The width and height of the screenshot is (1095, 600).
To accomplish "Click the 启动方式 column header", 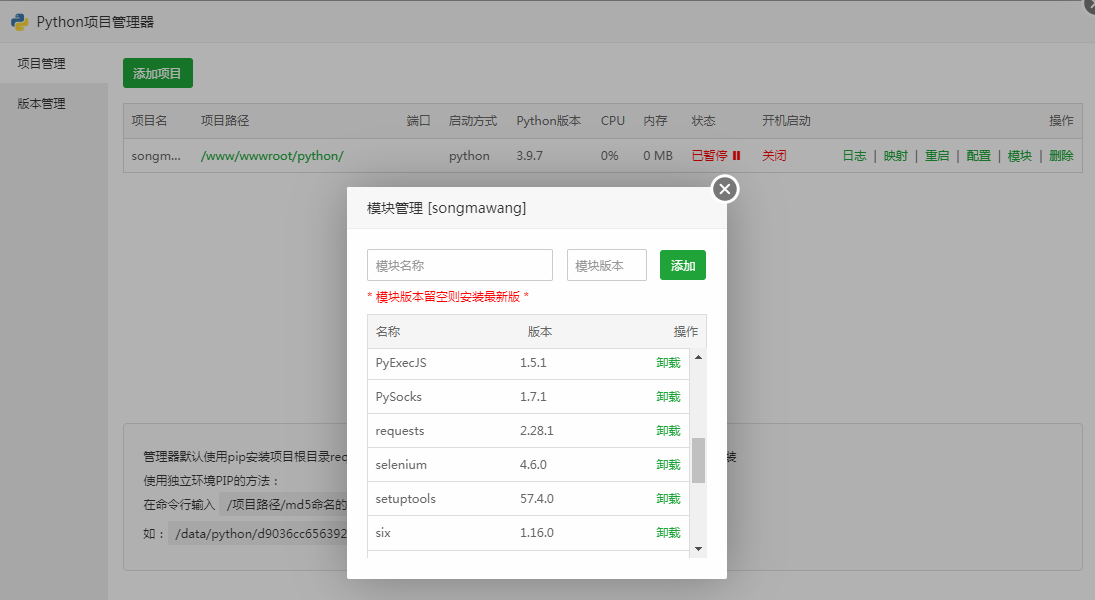I will pos(473,121).
